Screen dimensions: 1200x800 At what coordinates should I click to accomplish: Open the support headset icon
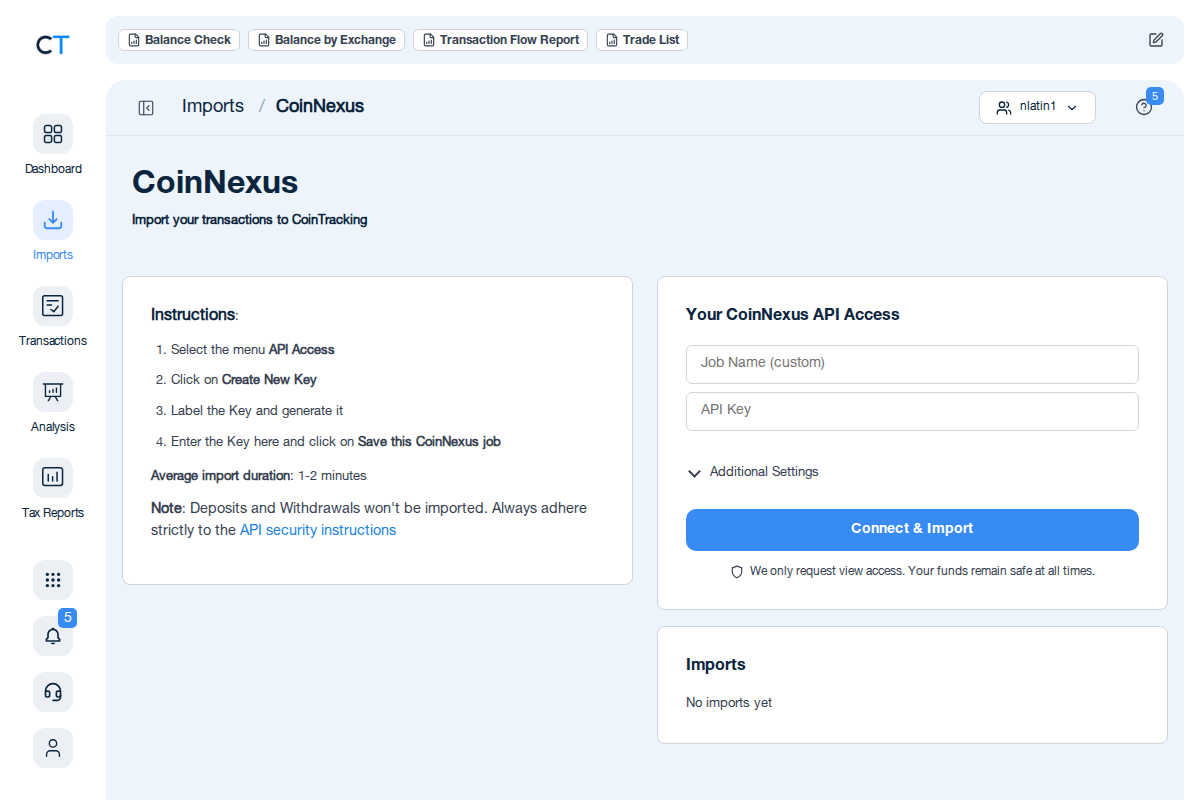point(53,692)
